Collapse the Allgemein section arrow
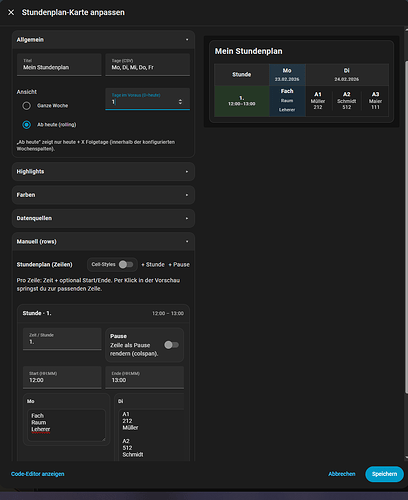 (x=187, y=40)
